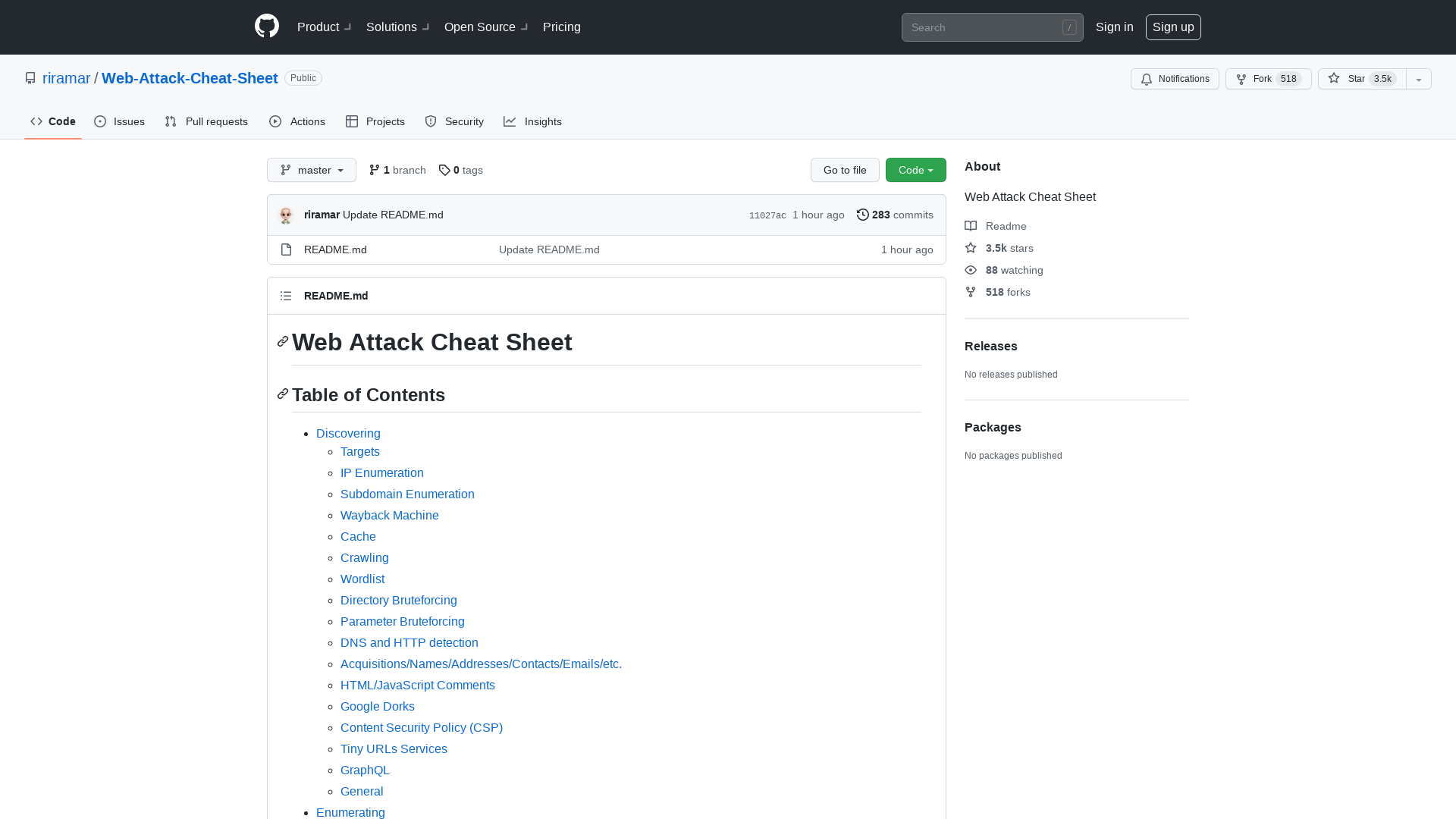This screenshot has height=819, width=1456.
Task: Click the Go to file button
Action: coord(845,170)
